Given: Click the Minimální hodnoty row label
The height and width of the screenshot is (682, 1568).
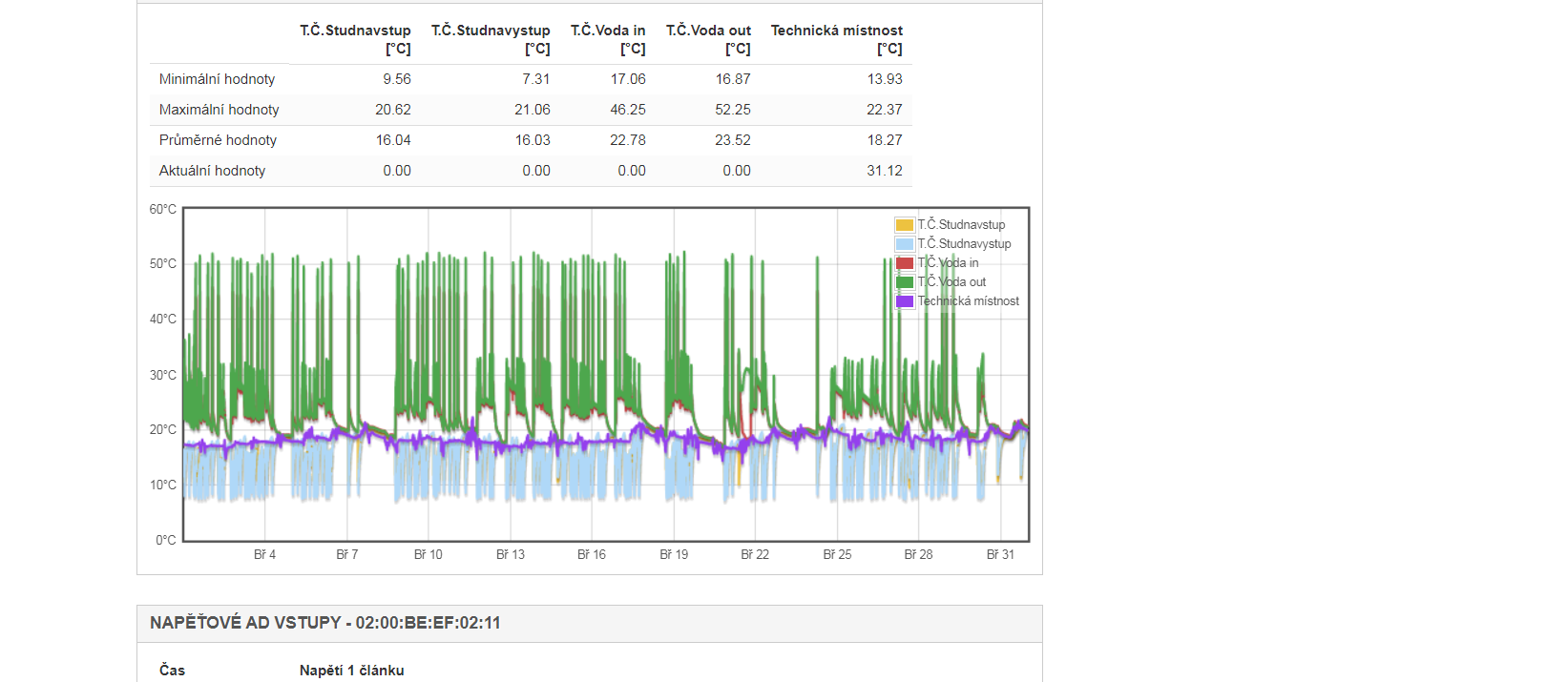Looking at the screenshot, I should point(217,79).
